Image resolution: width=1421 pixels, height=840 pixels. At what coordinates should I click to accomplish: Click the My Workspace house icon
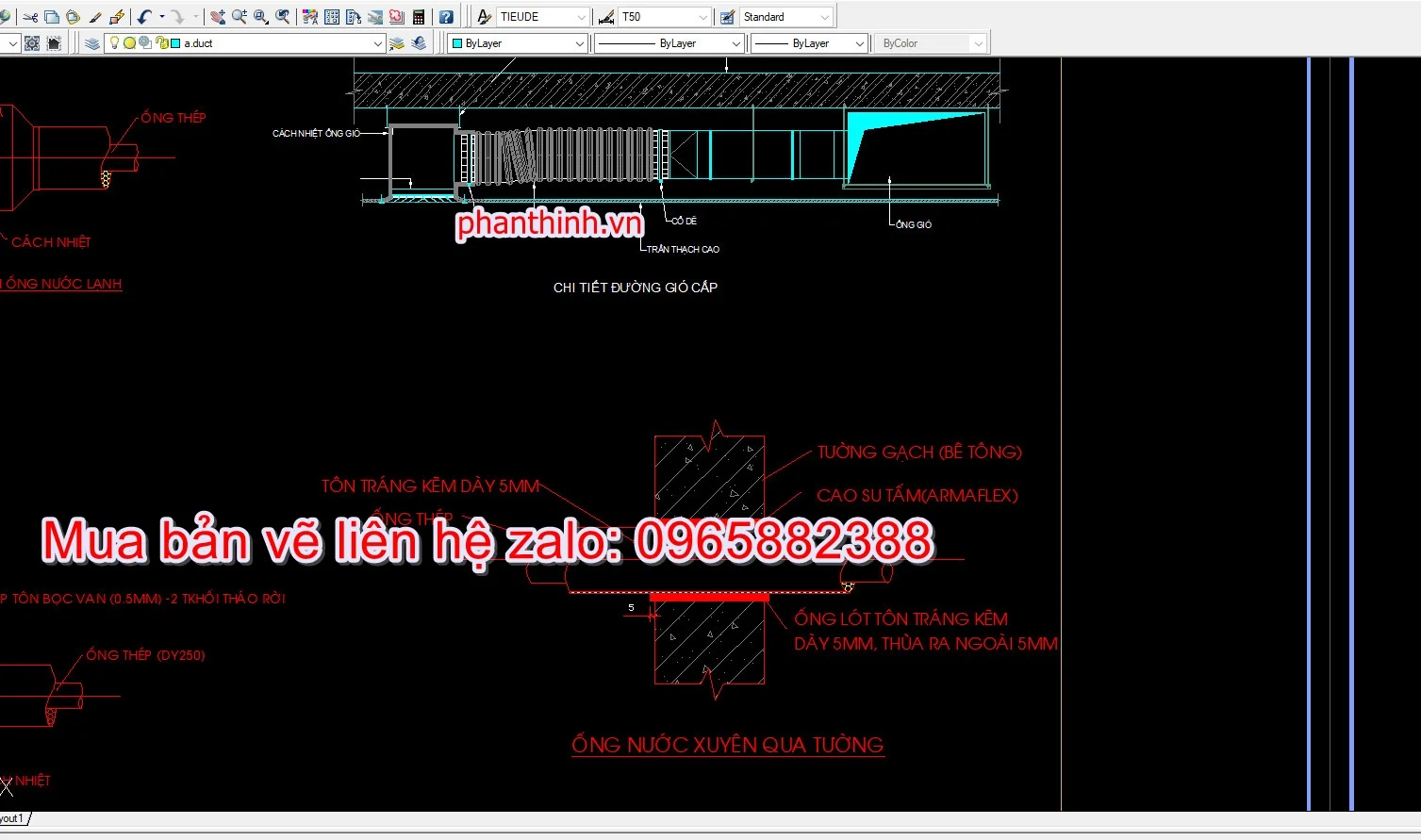(x=54, y=43)
